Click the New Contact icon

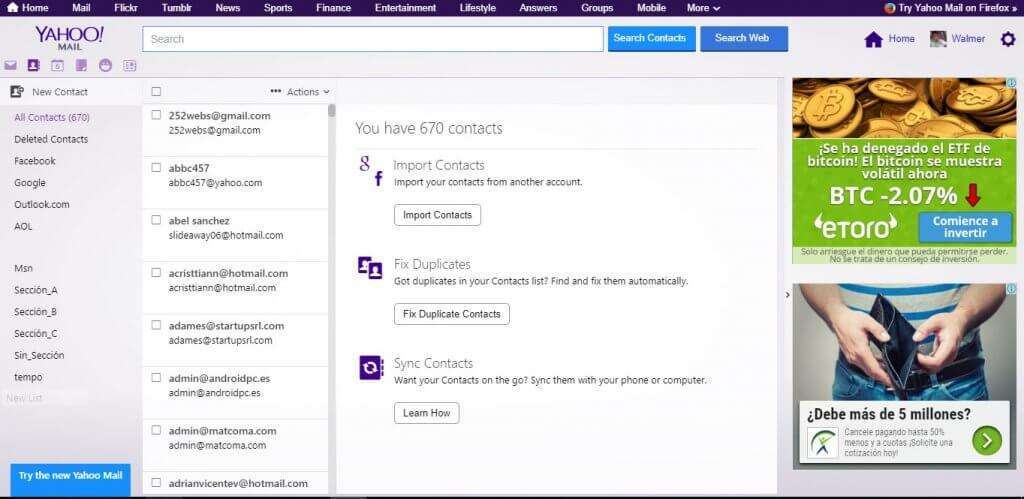pos(17,92)
